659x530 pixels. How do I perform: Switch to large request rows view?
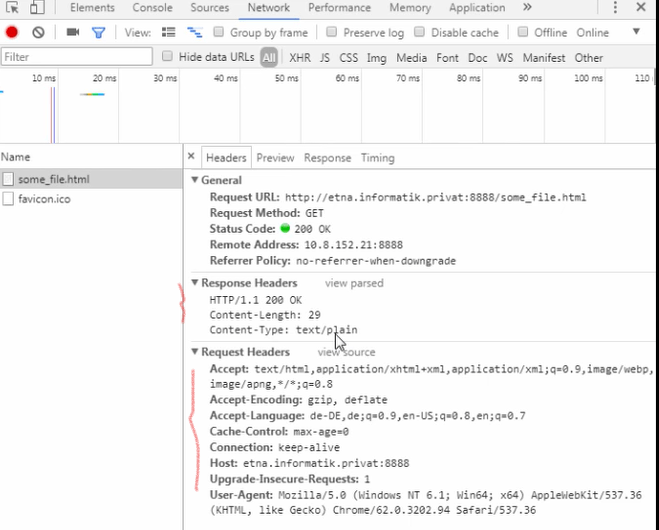168,33
